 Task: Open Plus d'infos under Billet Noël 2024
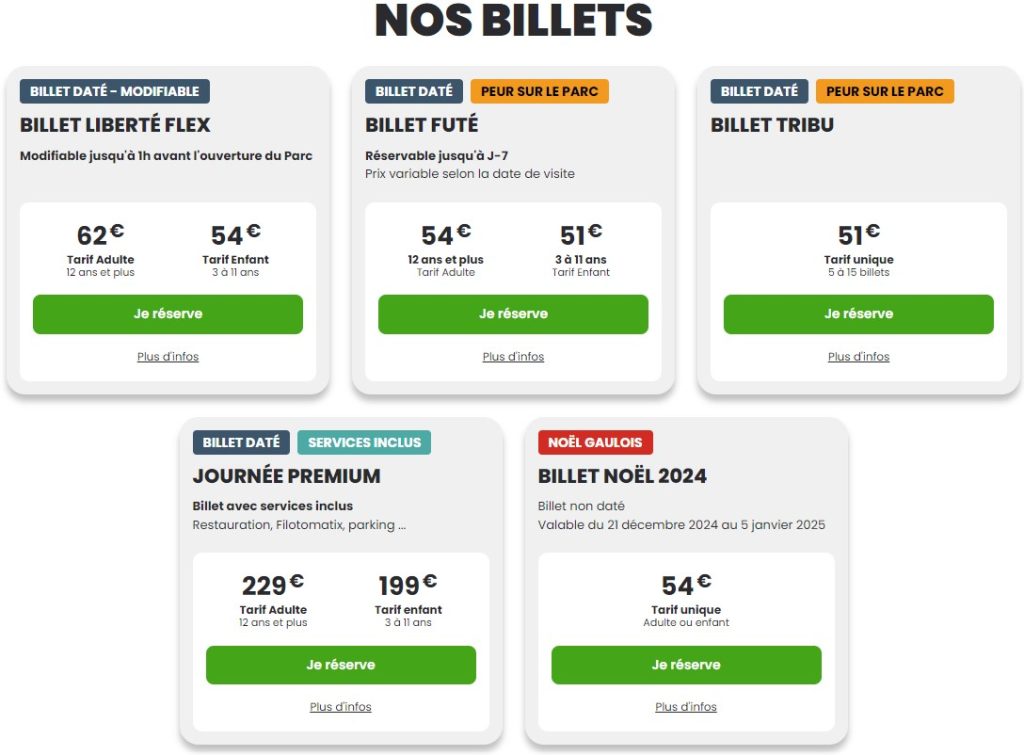tap(686, 706)
